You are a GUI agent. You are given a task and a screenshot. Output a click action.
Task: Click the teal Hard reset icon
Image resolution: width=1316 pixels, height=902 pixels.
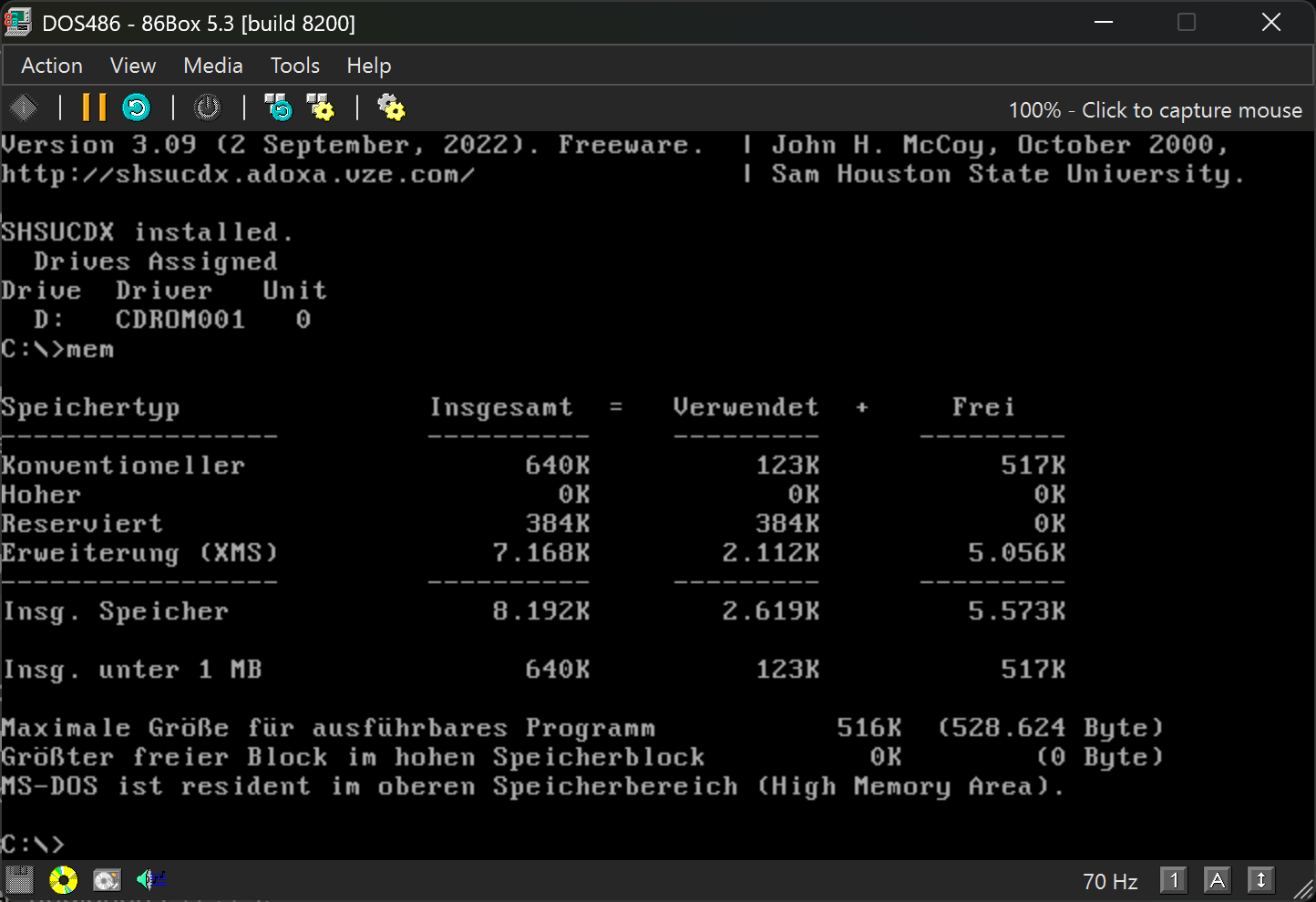137,108
